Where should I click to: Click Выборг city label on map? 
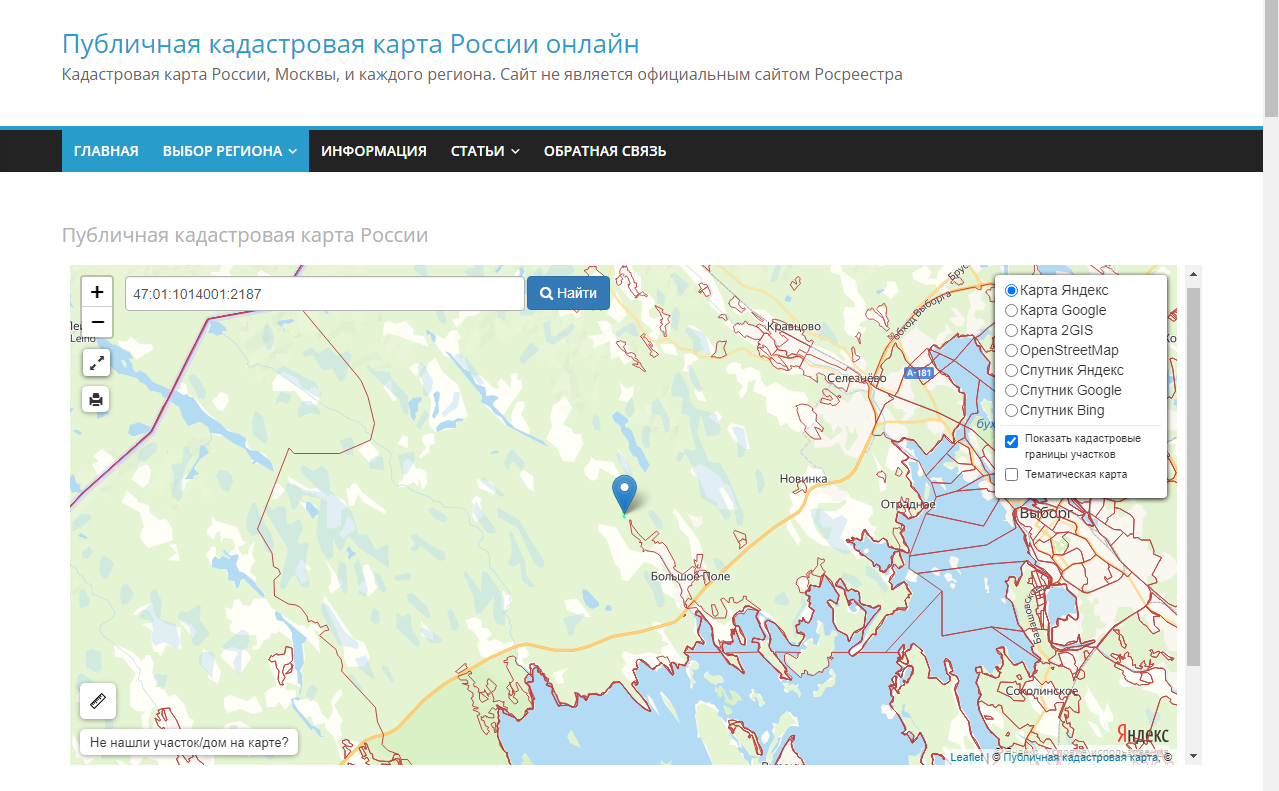pos(1046,513)
